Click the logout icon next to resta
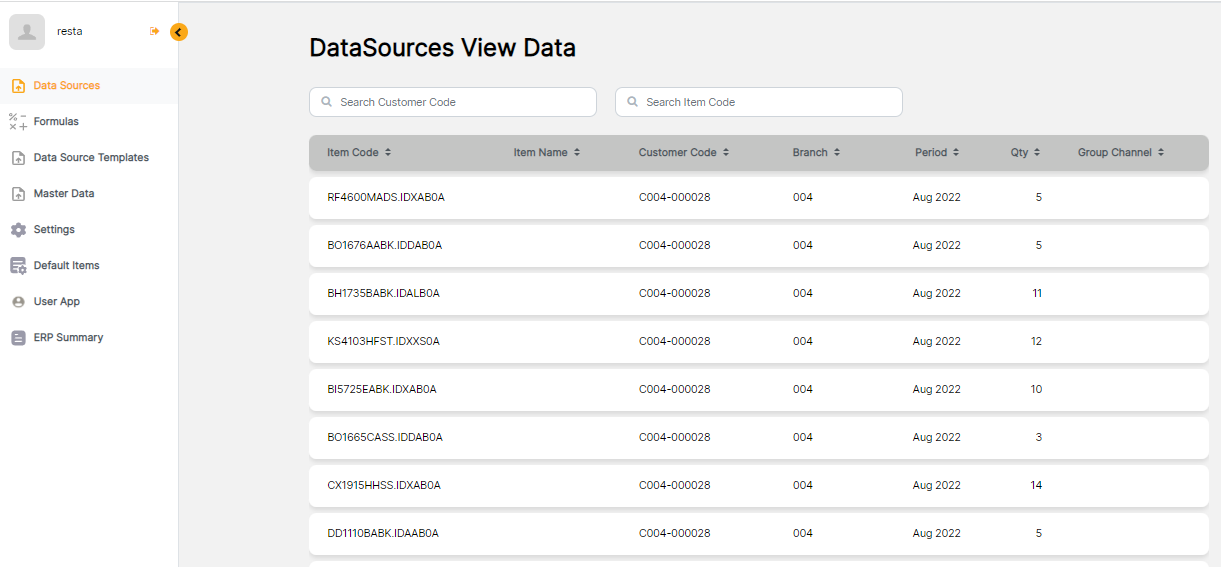The width and height of the screenshot is (1221, 567). pos(154,32)
